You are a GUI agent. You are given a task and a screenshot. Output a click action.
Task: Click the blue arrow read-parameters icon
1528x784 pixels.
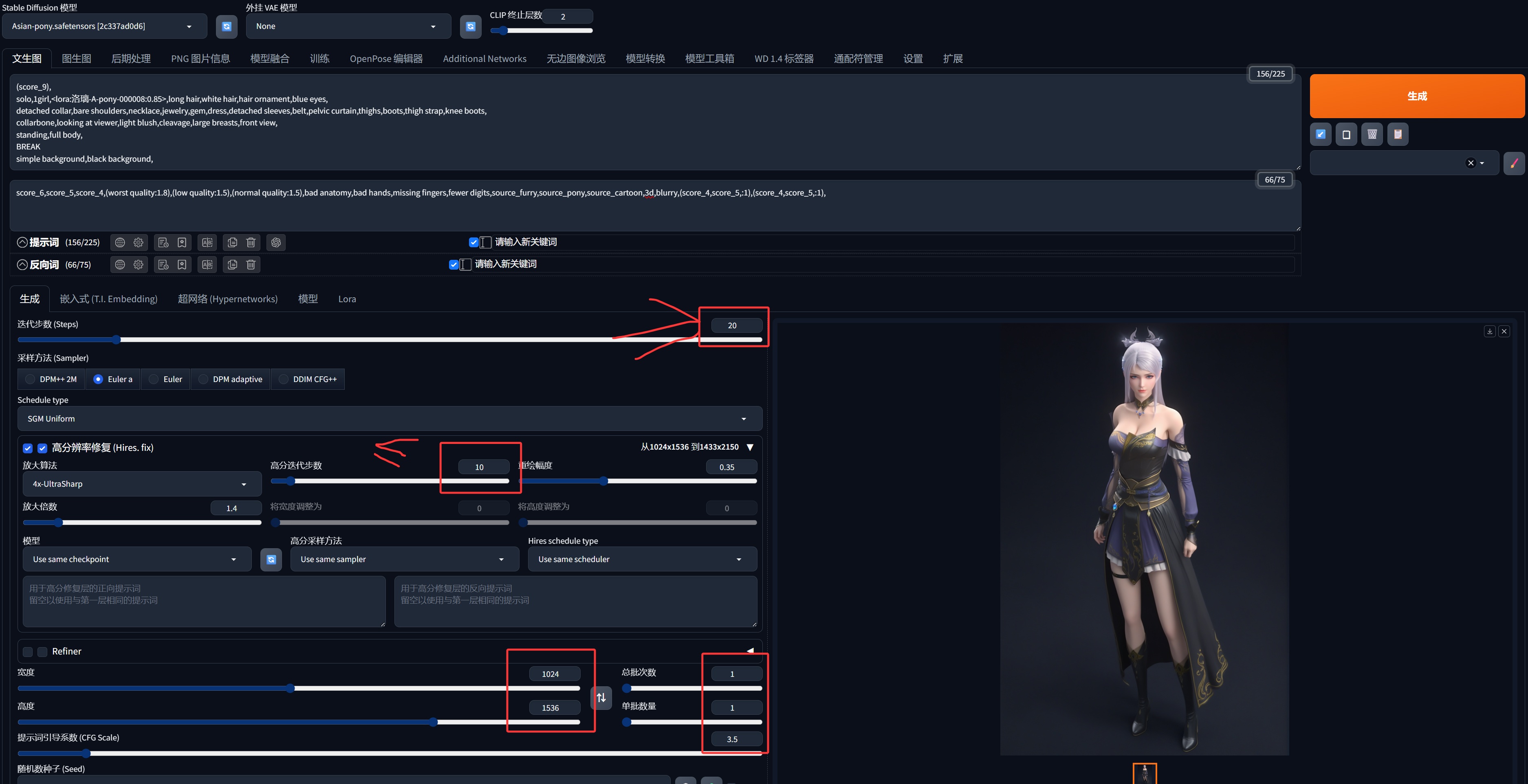click(x=1320, y=134)
